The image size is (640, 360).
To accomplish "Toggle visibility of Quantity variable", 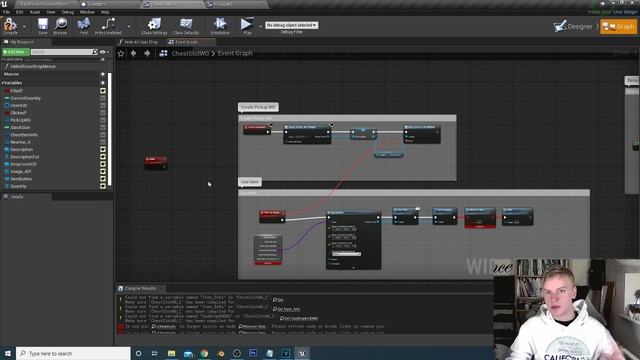I will click(103, 186).
